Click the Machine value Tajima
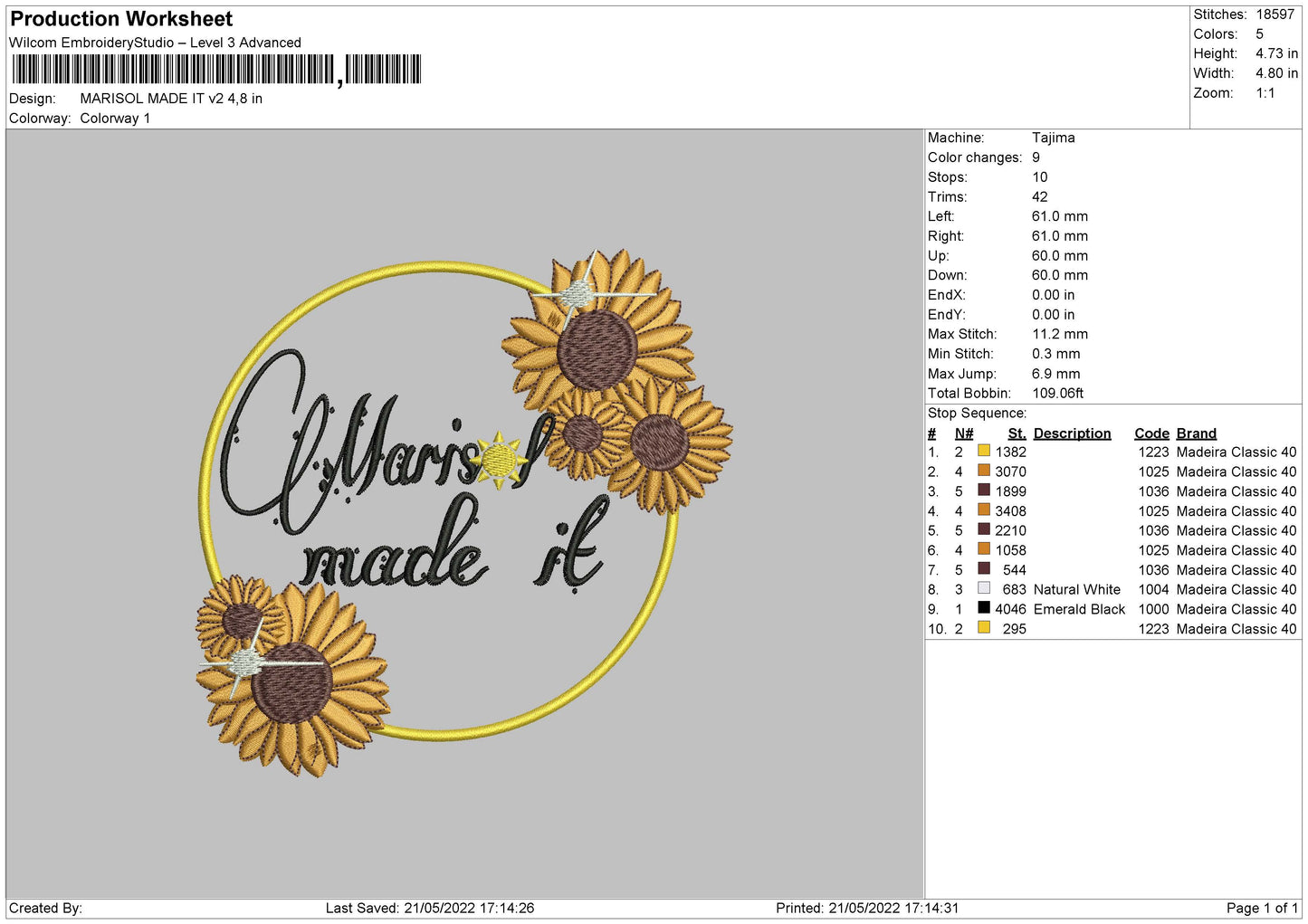Image resolution: width=1308 pixels, height=924 pixels. point(1054,138)
